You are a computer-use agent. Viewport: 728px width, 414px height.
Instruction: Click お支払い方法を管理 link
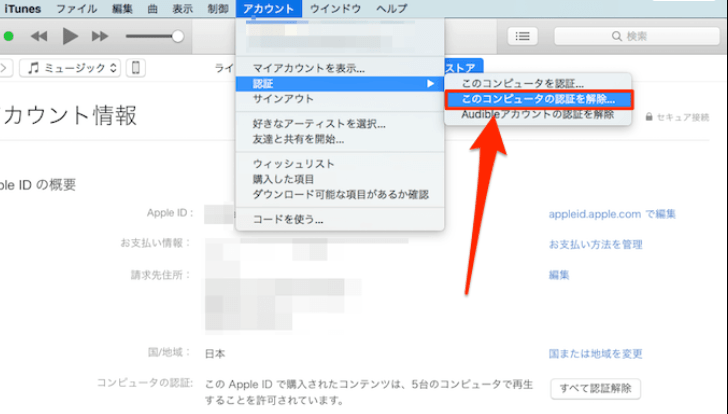click(596, 245)
